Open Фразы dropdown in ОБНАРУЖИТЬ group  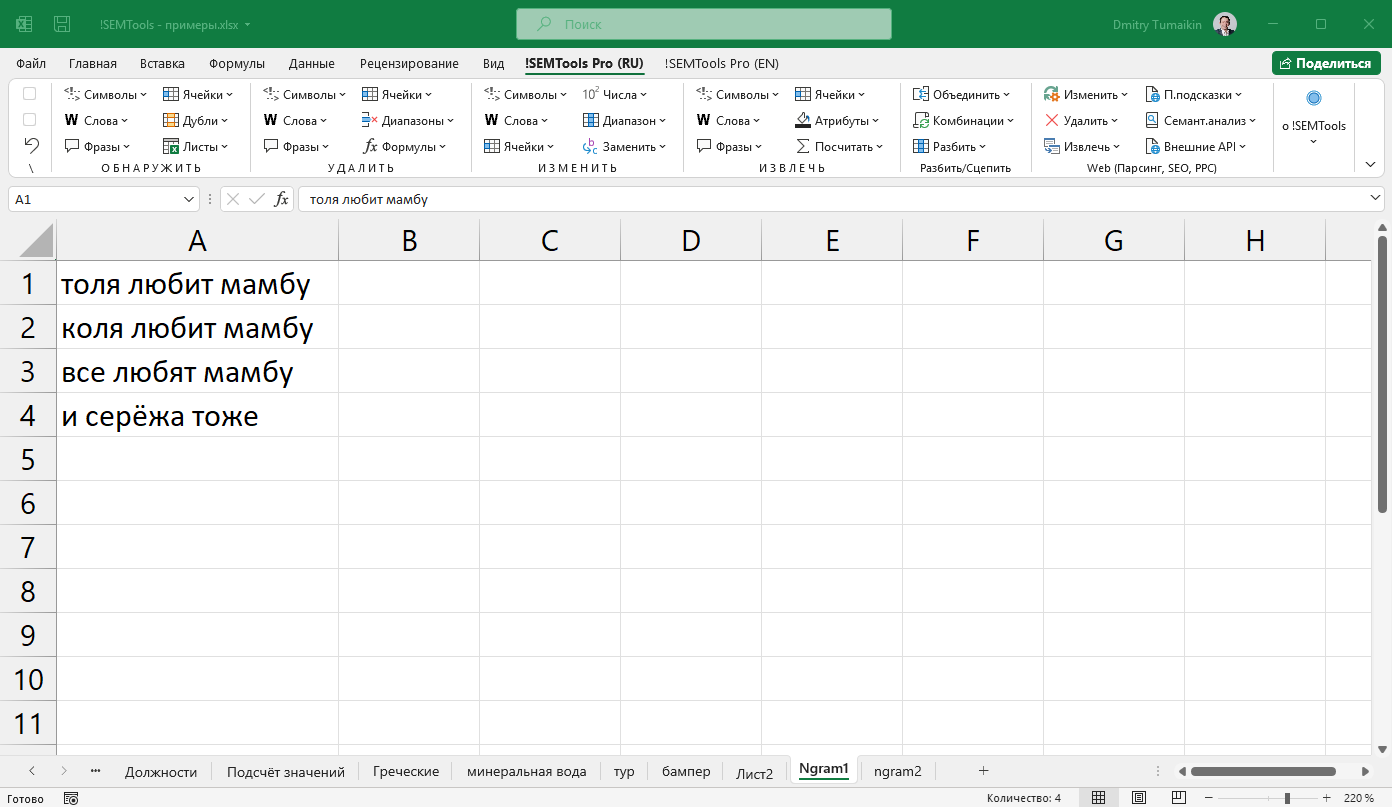97,147
